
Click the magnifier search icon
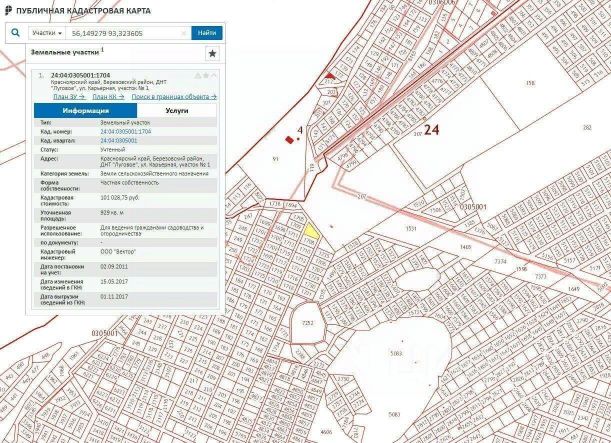tap(16, 33)
